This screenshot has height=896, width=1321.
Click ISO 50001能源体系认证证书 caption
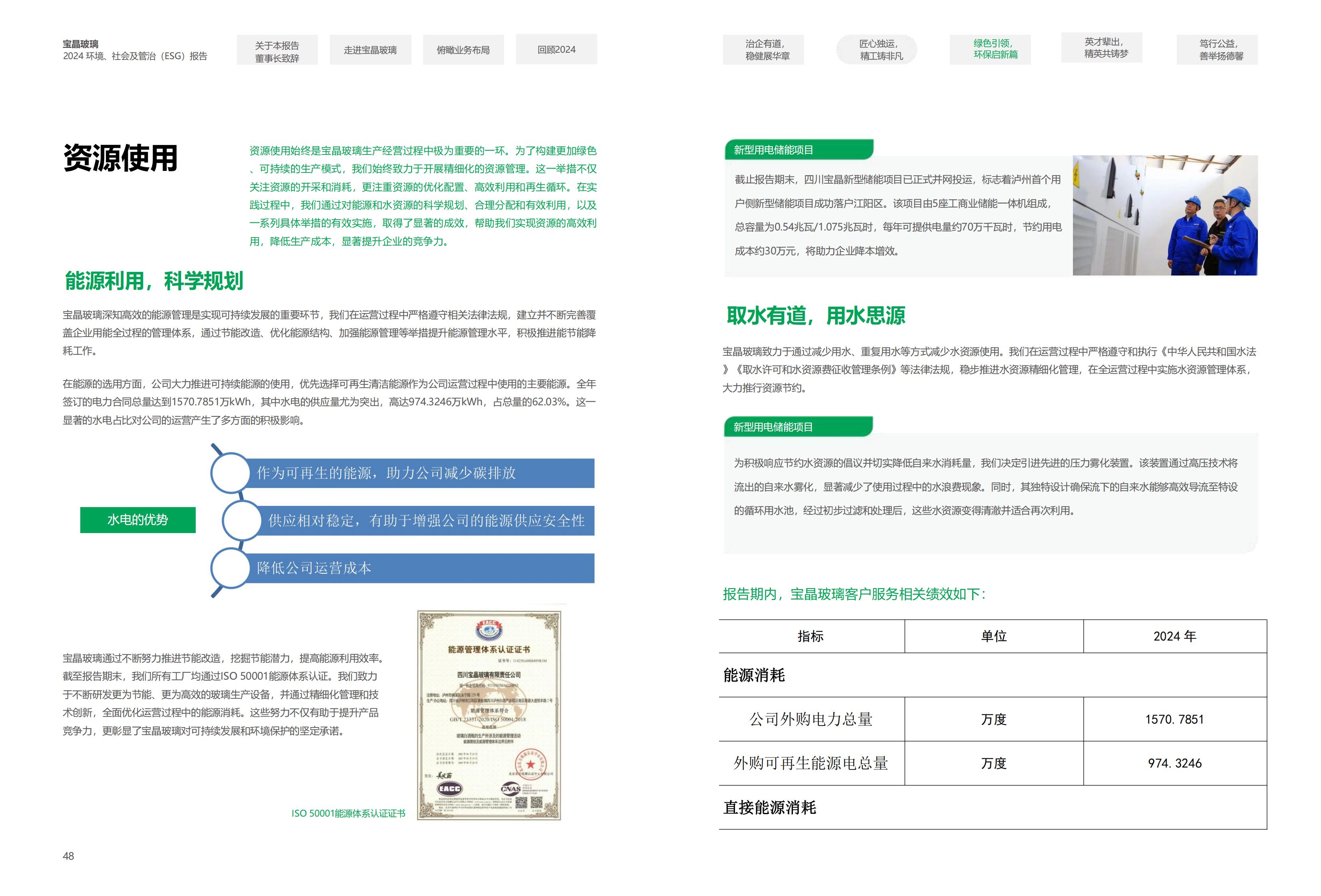pyautogui.click(x=348, y=813)
